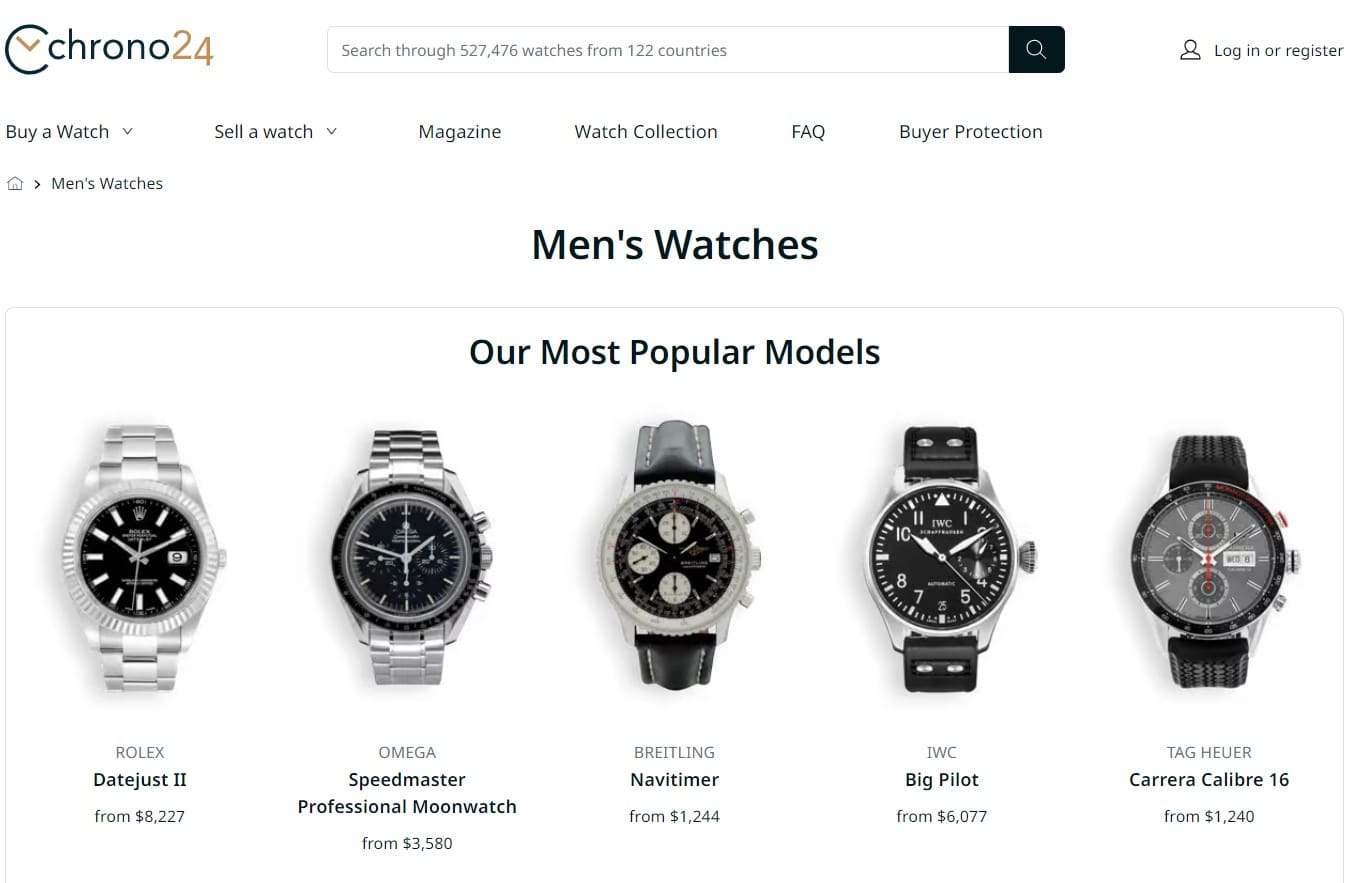This screenshot has height=883, width=1348.
Task: Click Log in or register link
Action: [1278, 50]
